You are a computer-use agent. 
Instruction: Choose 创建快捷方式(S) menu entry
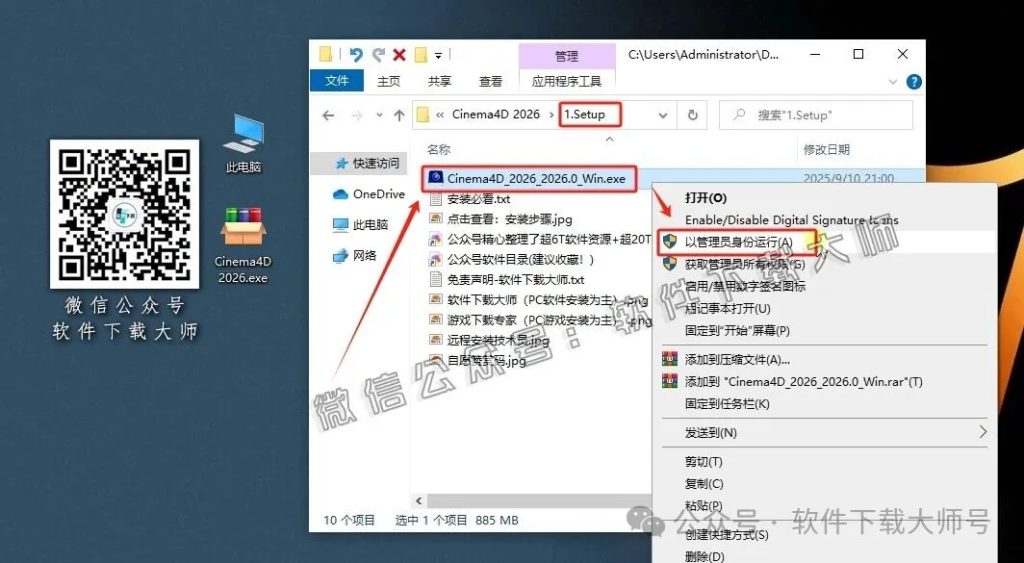pos(726,534)
